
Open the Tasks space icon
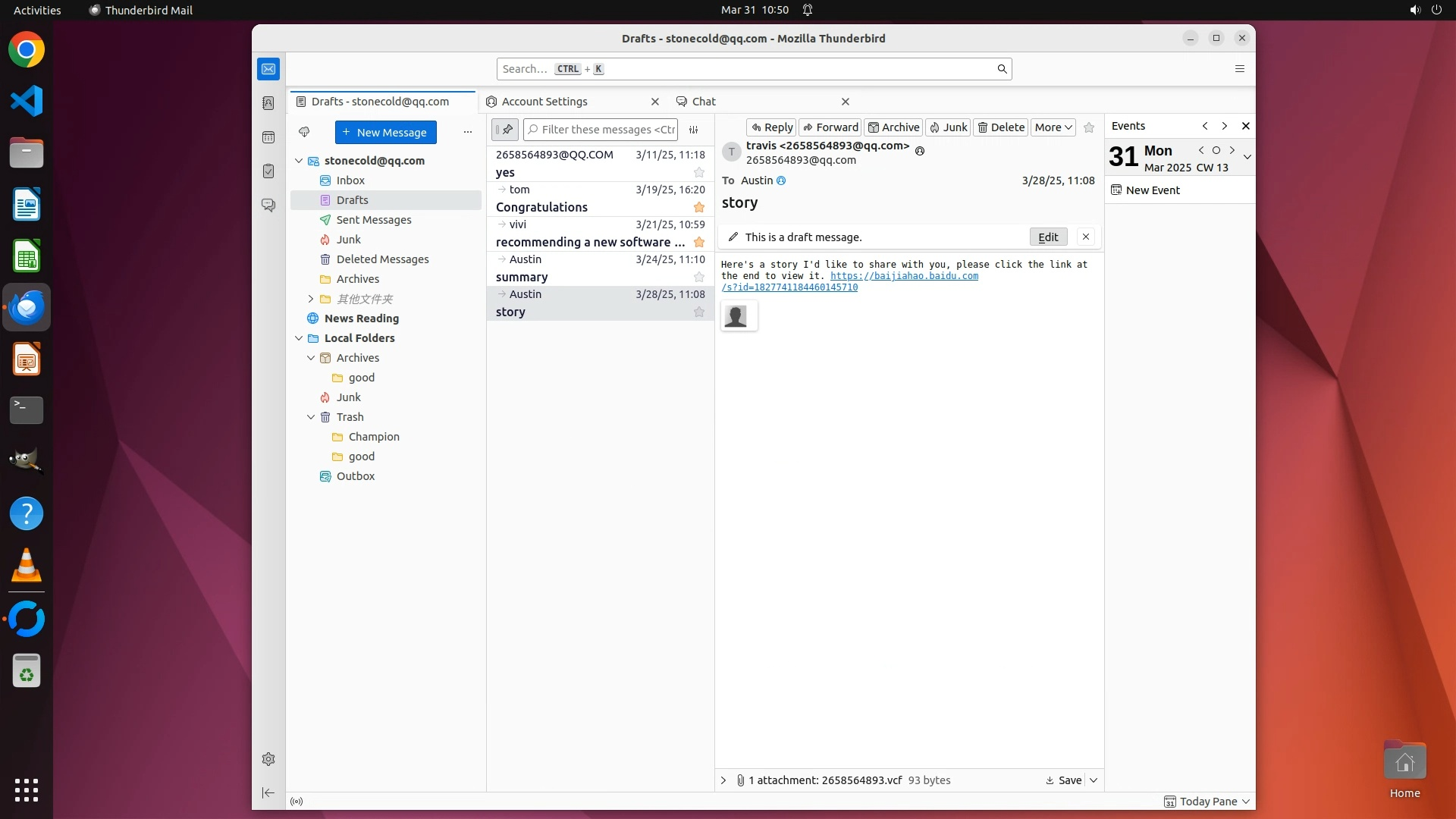[268, 171]
